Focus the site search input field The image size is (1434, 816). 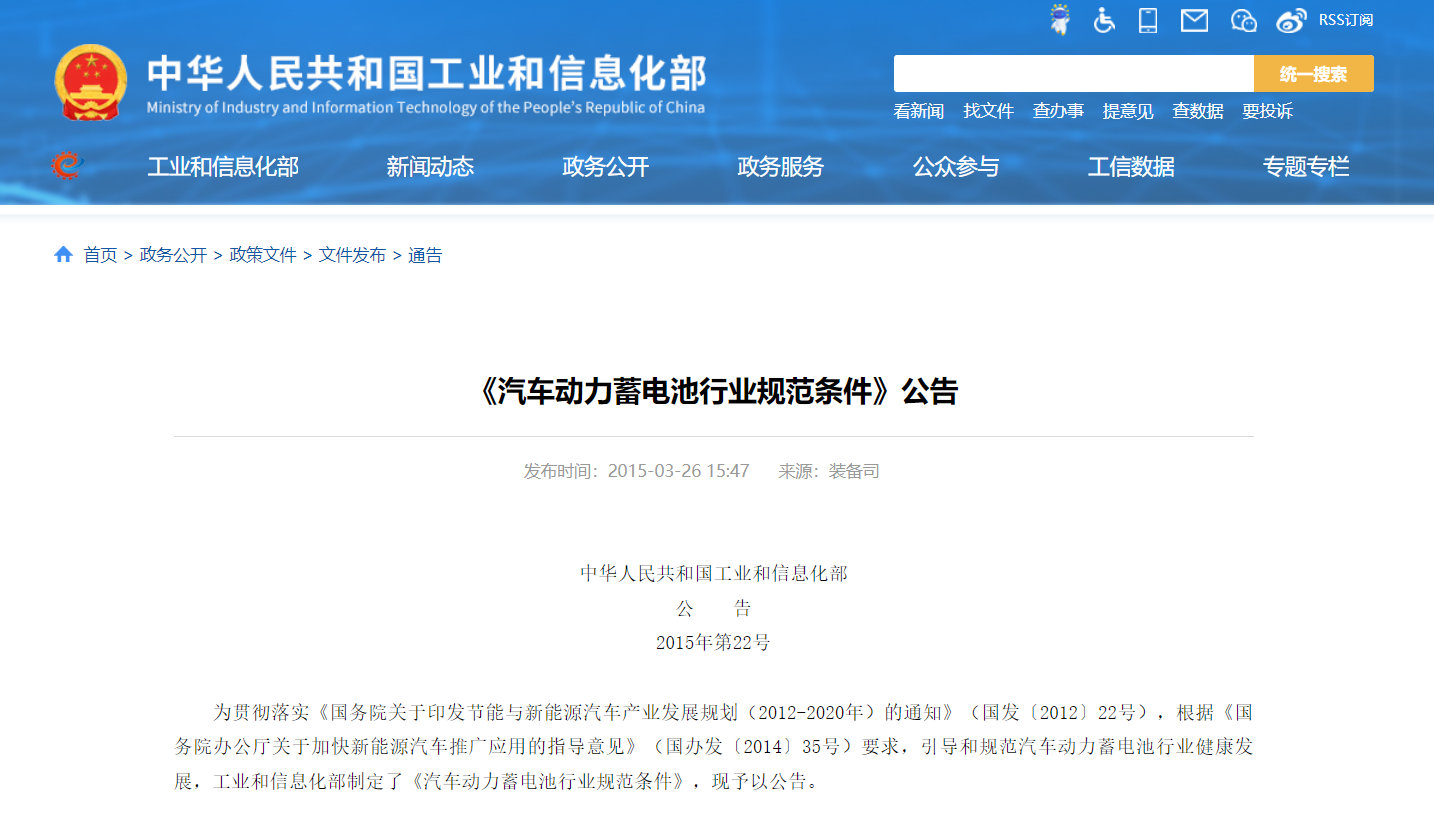click(x=1074, y=74)
